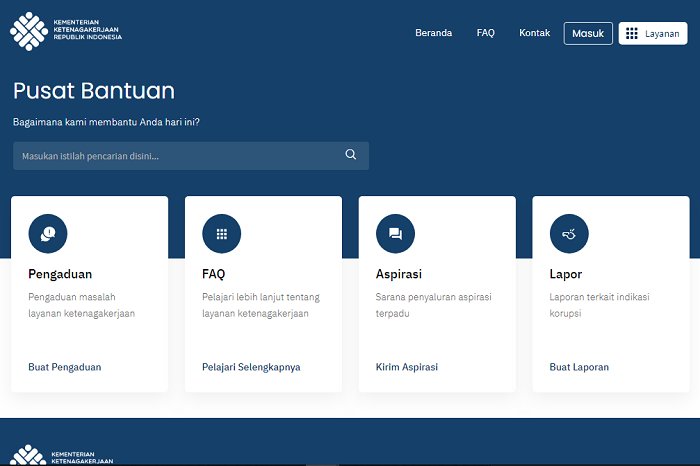Click the Kementerian Ketenagakerjaan logo in header
This screenshot has height=466, width=700.
coord(66,31)
